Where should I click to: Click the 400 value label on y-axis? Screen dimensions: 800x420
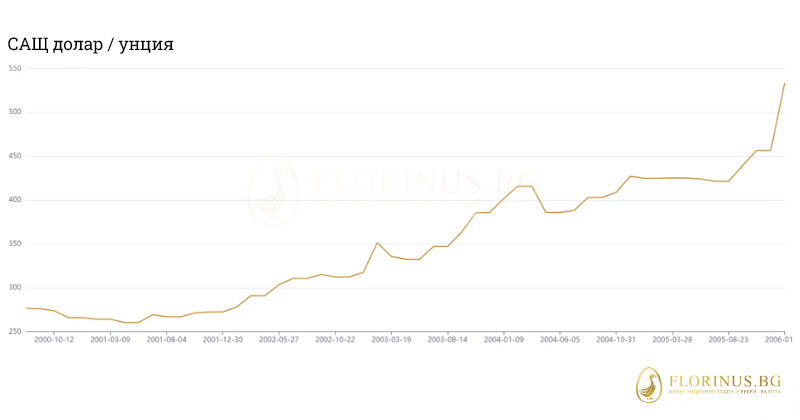[15, 200]
